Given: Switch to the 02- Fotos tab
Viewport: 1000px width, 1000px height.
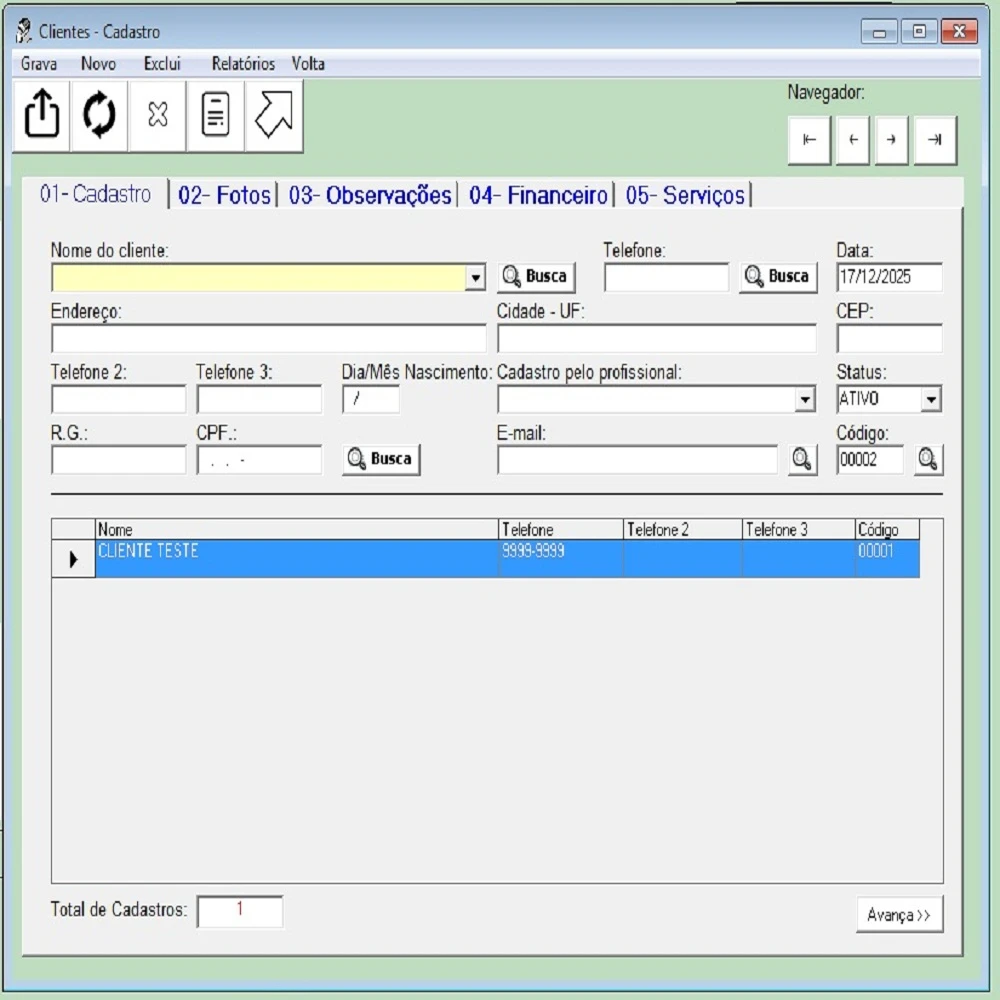Looking at the screenshot, I should (224, 196).
